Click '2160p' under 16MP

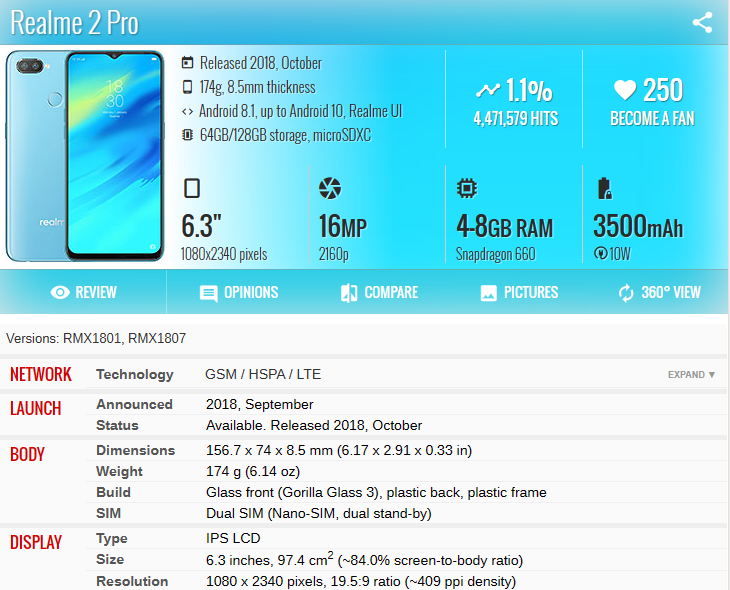click(x=333, y=254)
